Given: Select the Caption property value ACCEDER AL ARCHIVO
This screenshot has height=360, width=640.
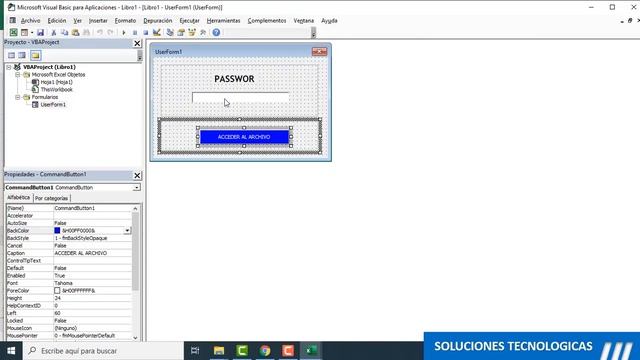Looking at the screenshot, I should [x=80, y=253].
